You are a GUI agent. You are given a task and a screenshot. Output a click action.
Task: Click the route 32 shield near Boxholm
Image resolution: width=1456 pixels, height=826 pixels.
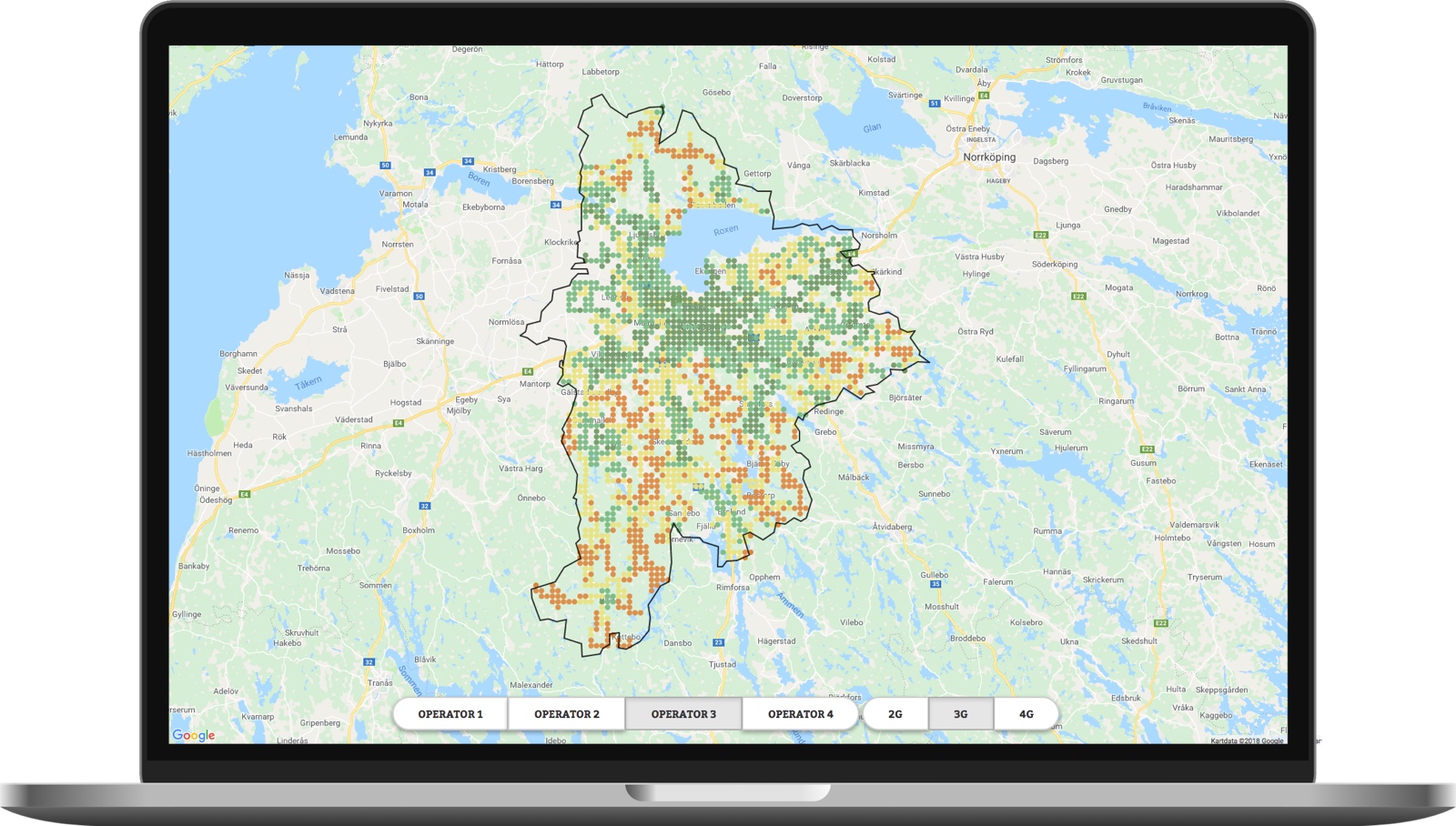pos(425,506)
